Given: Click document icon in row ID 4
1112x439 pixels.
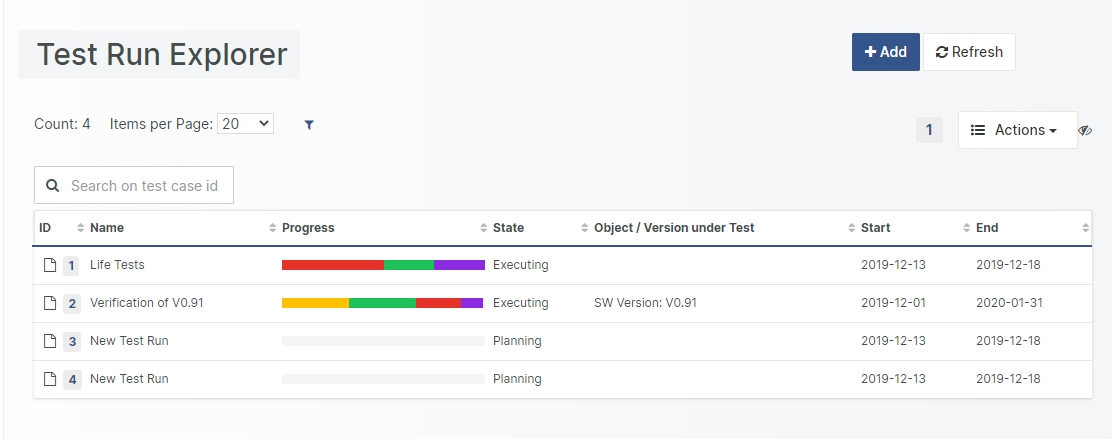Looking at the screenshot, I should (49, 379).
